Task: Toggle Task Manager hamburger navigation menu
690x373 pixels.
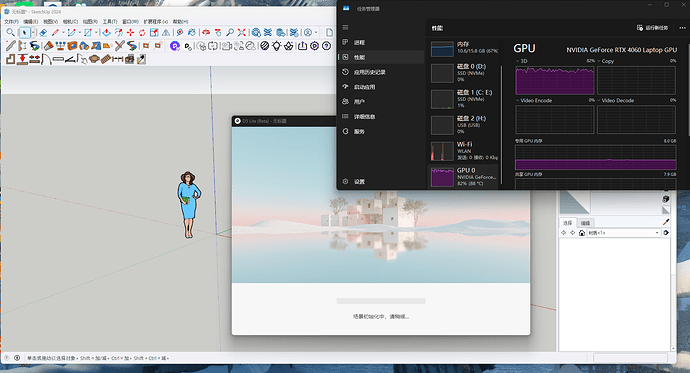Action: coord(345,27)
